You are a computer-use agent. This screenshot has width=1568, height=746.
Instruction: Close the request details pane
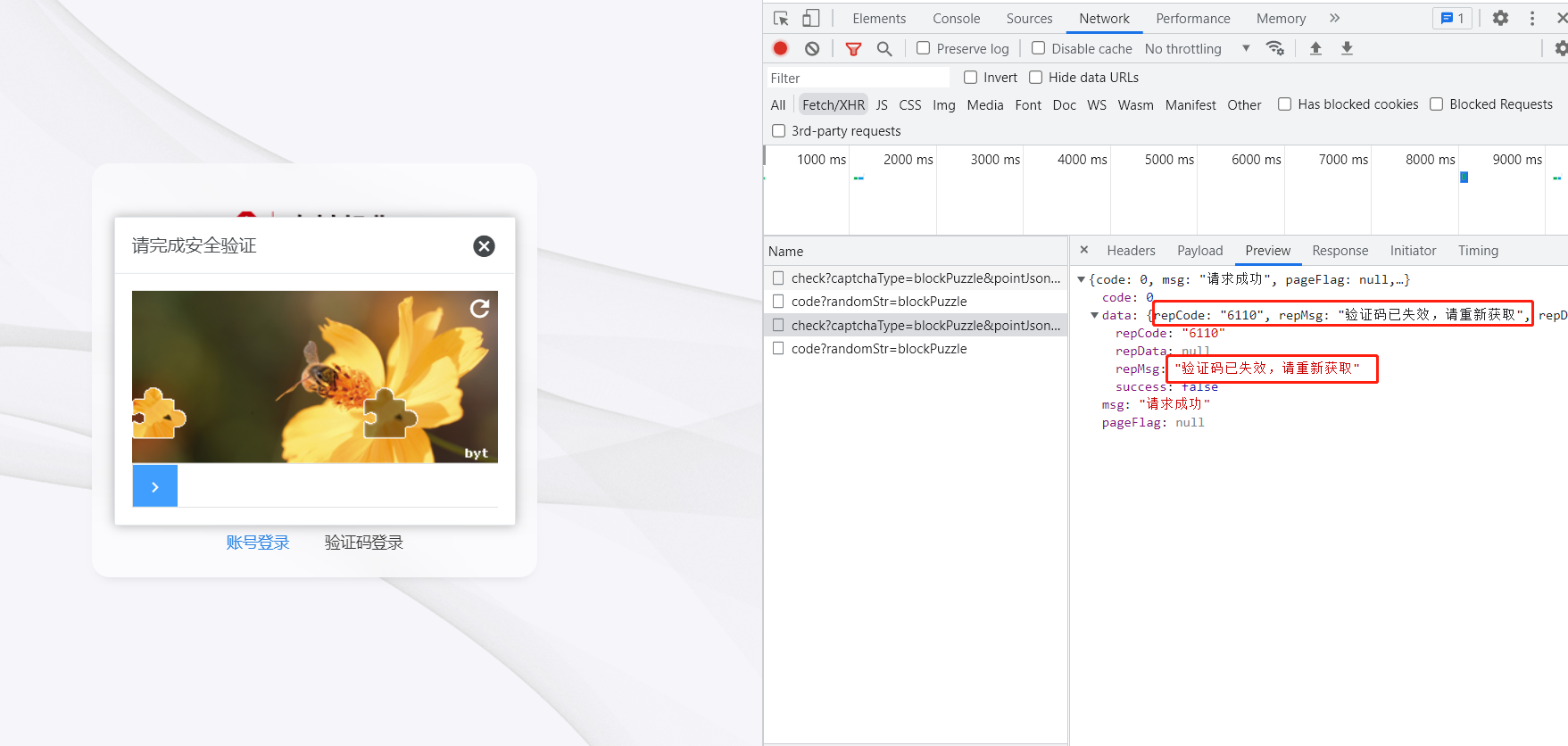(x=1084, y=250)
